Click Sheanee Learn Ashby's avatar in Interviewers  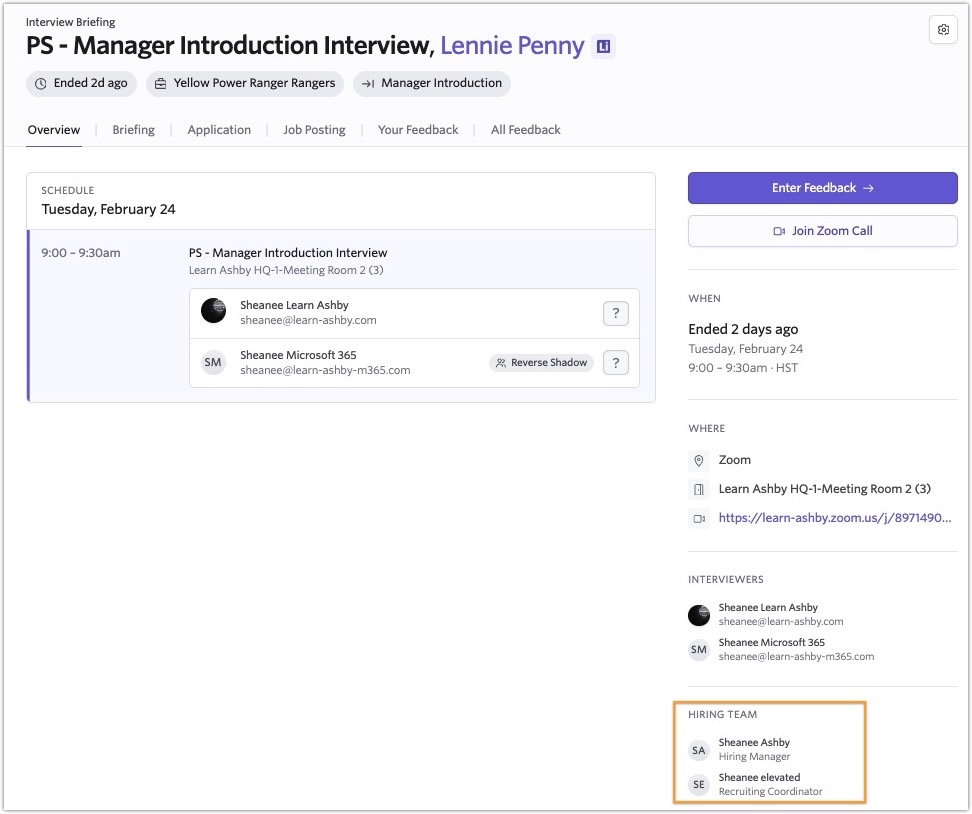699,615
